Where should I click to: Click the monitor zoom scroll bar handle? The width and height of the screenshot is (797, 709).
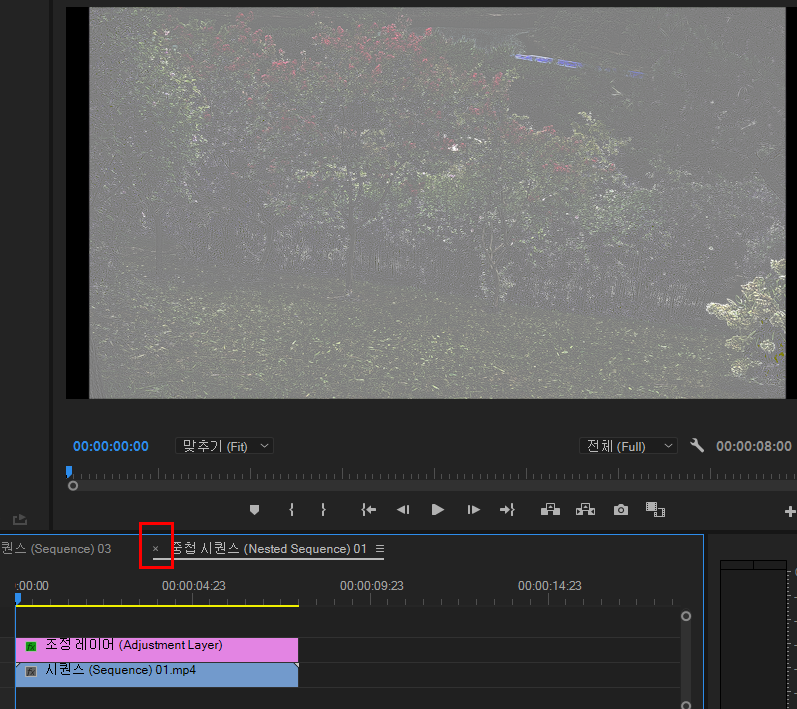(x=73, y=486)
